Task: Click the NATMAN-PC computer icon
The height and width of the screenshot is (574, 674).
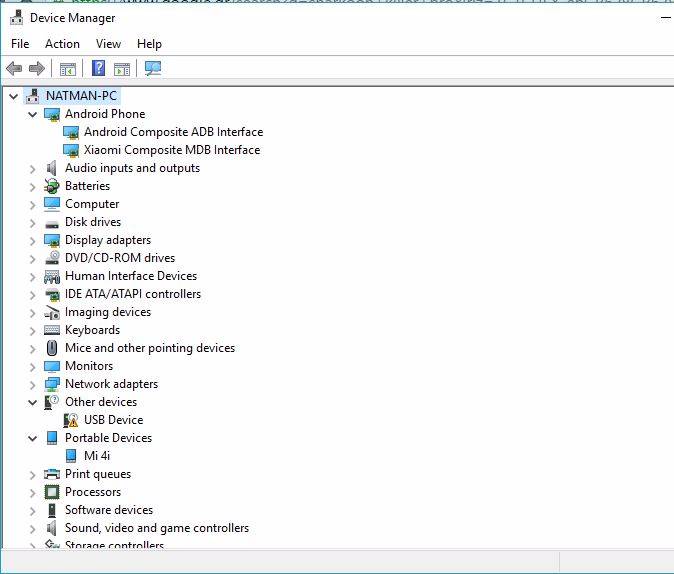Action: [33, 95]
